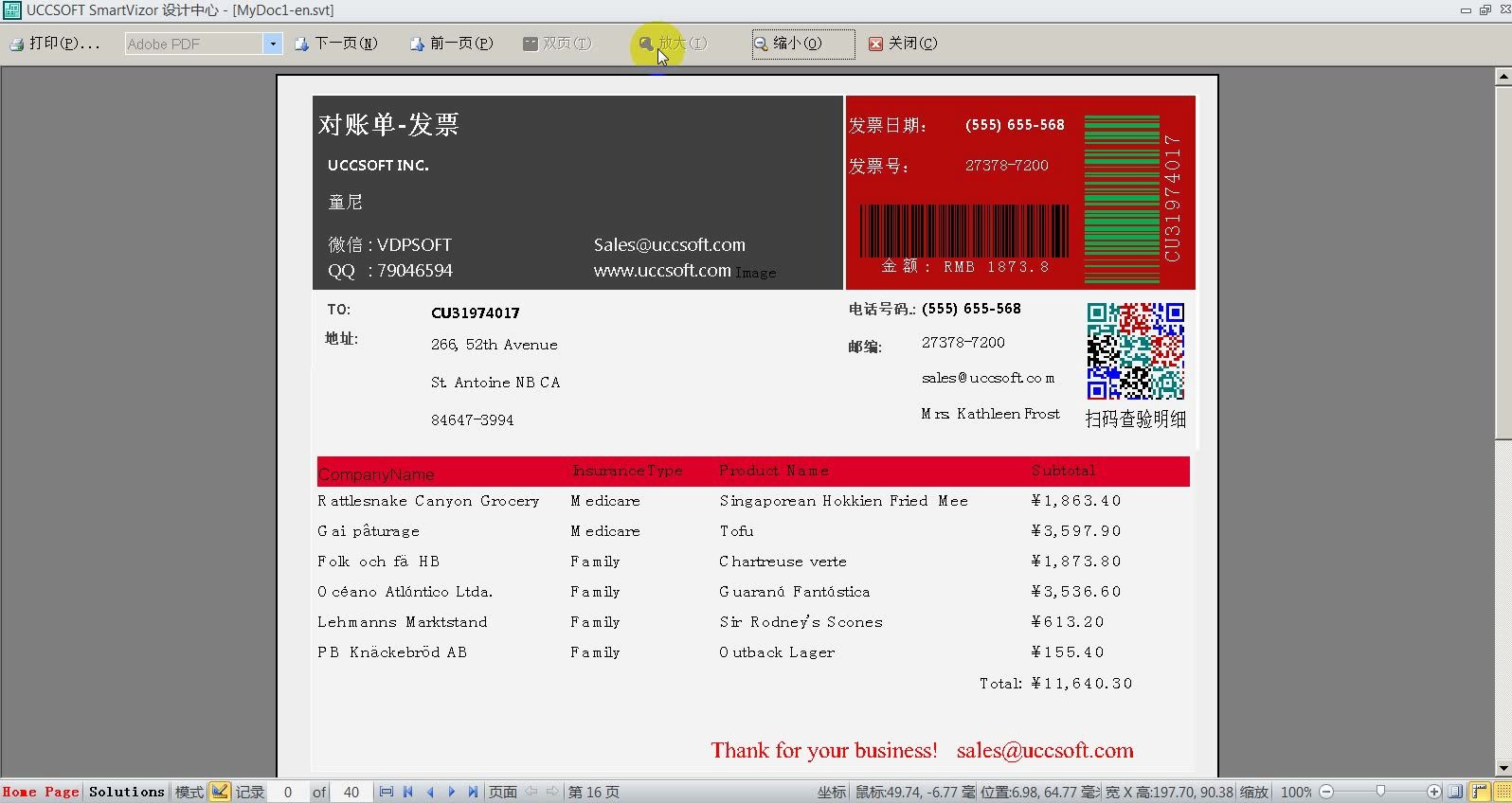Toggle two-page view (双页)
This screenshot has height=803, width=1512.
[557, 44]
